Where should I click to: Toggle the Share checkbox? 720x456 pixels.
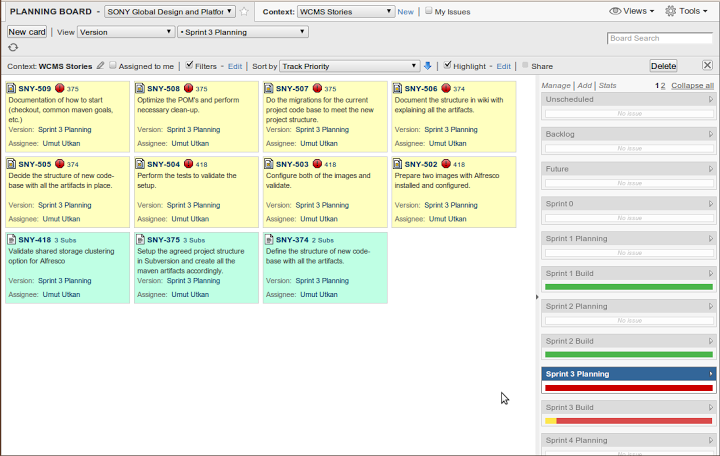pyautogui.click(x=525, y=65)
